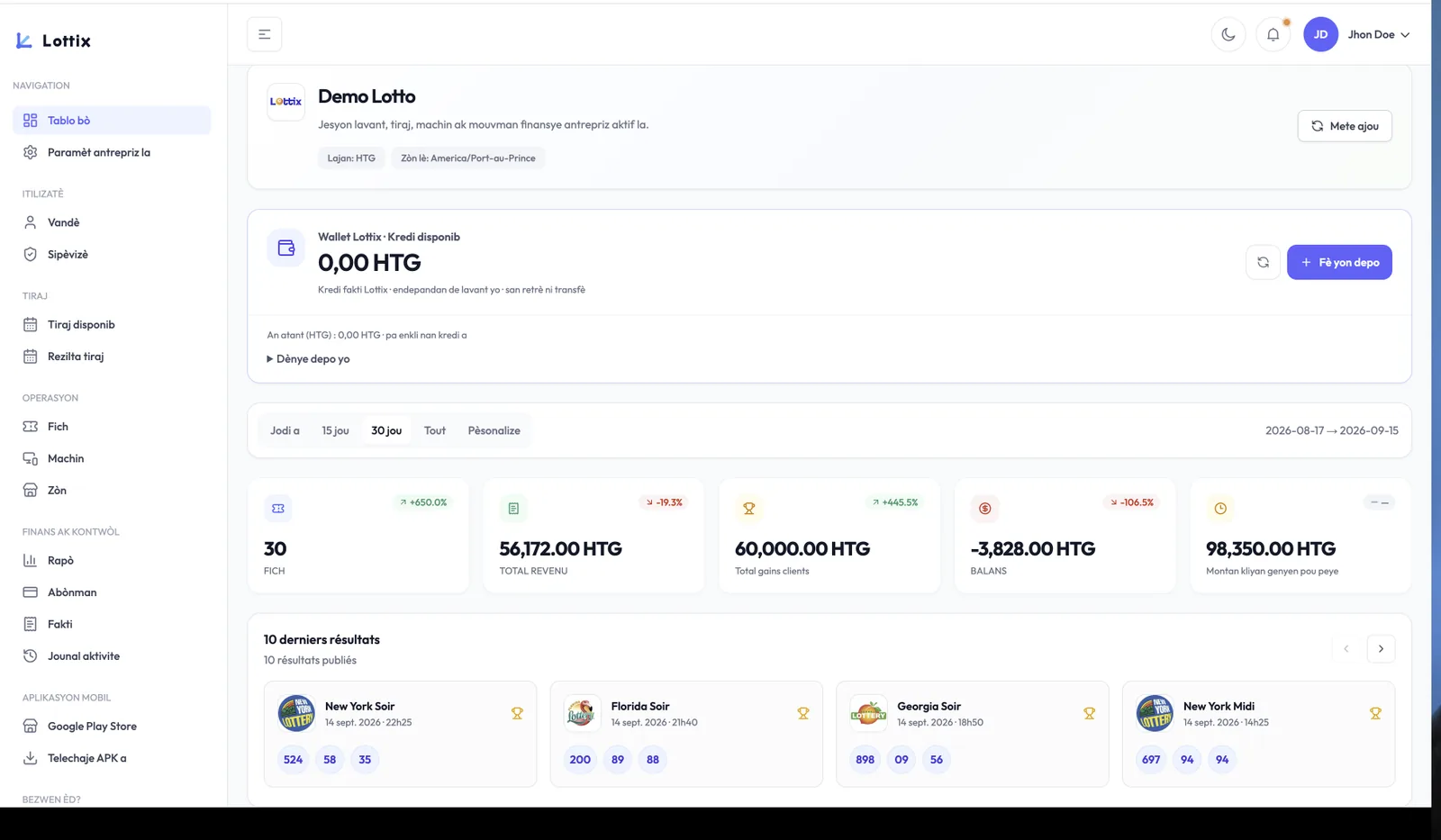The height and width of the screenshot is (840, 1441).
Task: Open the notifications bell
Action: [x=1273, y=34]
